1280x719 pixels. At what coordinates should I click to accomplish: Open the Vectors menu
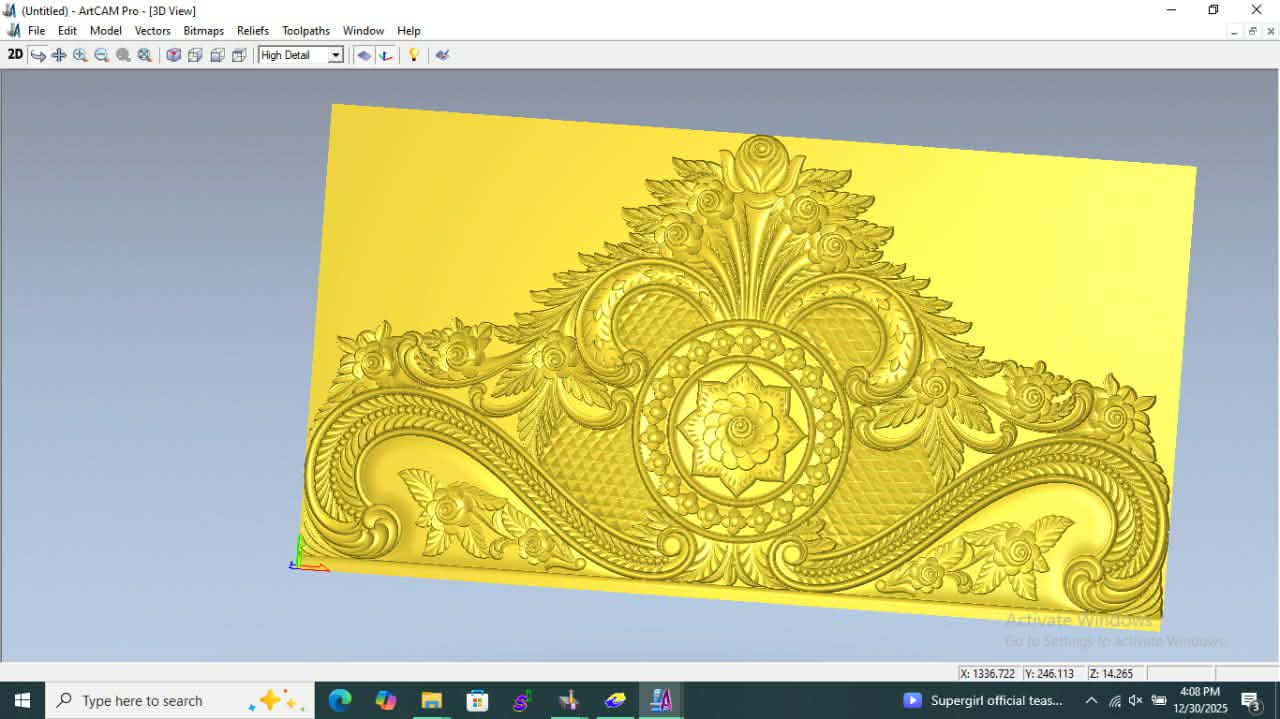(153, 31)
